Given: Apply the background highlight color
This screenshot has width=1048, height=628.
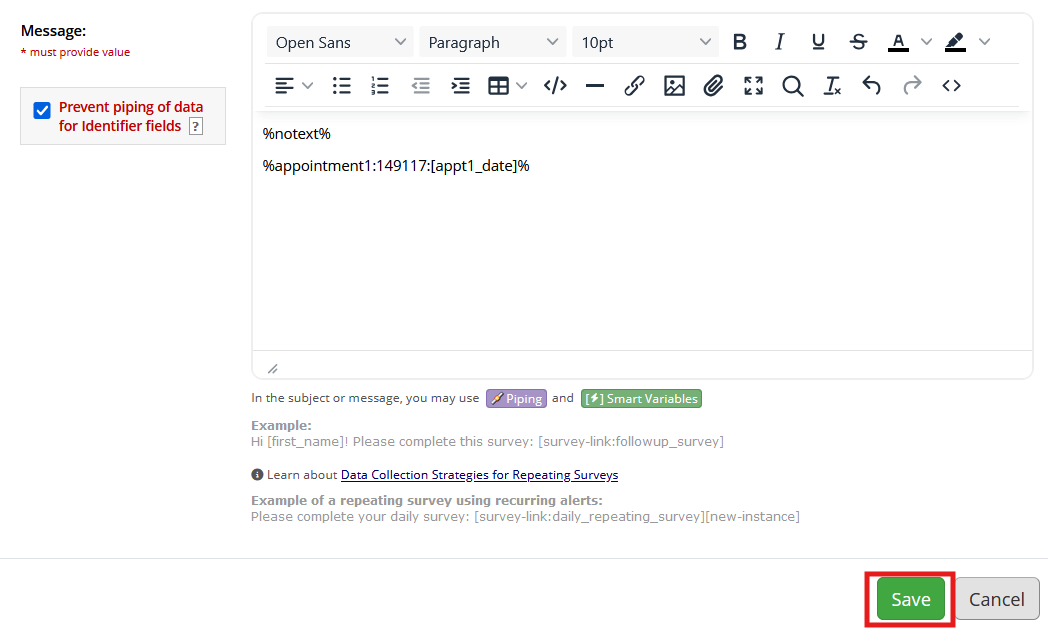Looking at the screenshot, I should click(955, 42).
